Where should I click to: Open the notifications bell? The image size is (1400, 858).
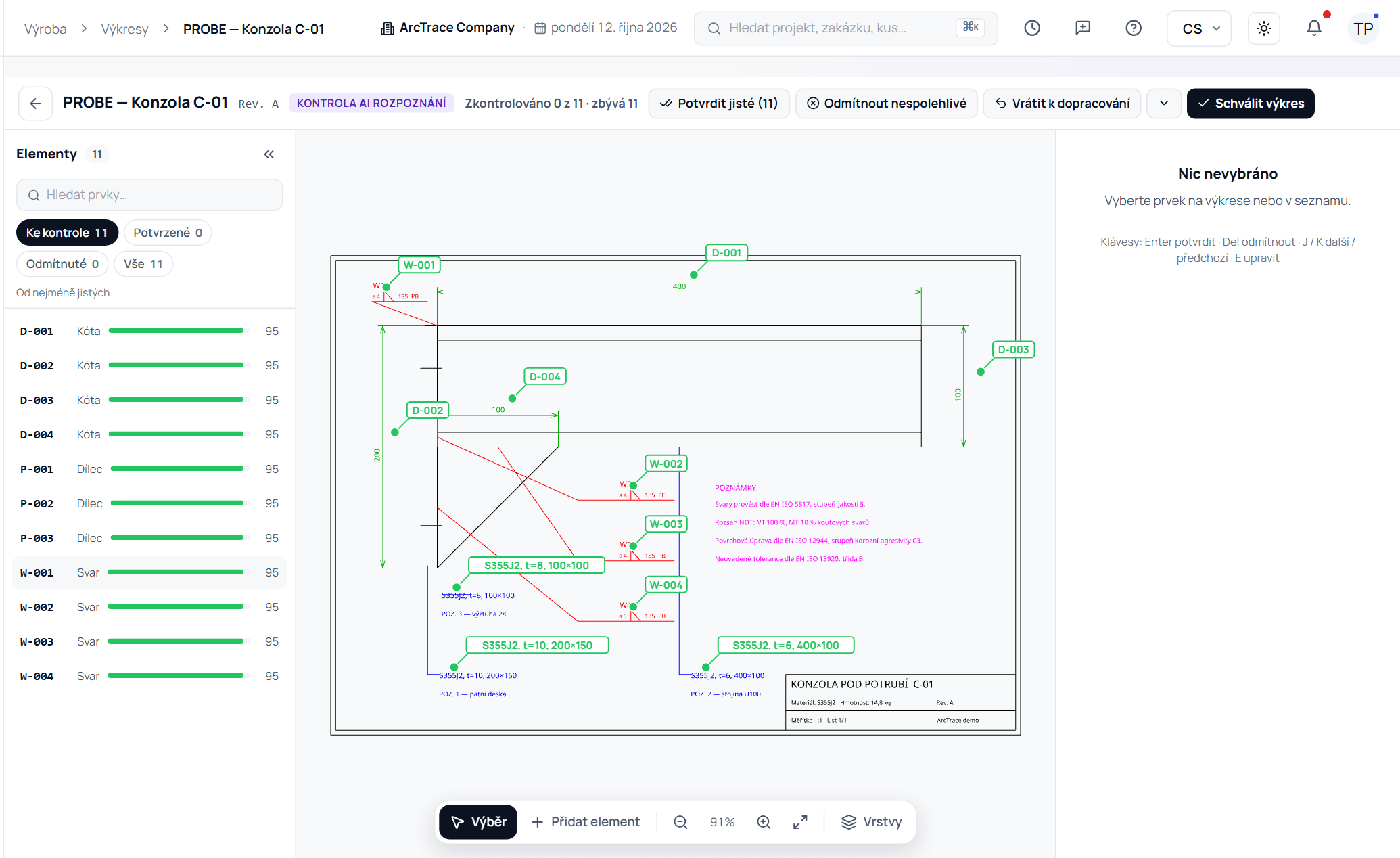tap(1313, 28)
